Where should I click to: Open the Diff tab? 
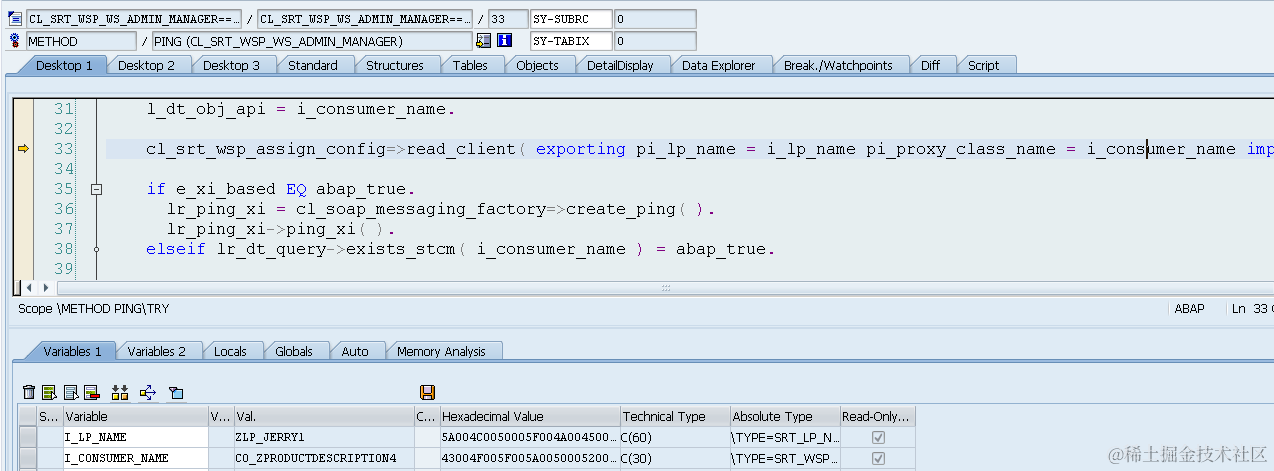point(931,65)
